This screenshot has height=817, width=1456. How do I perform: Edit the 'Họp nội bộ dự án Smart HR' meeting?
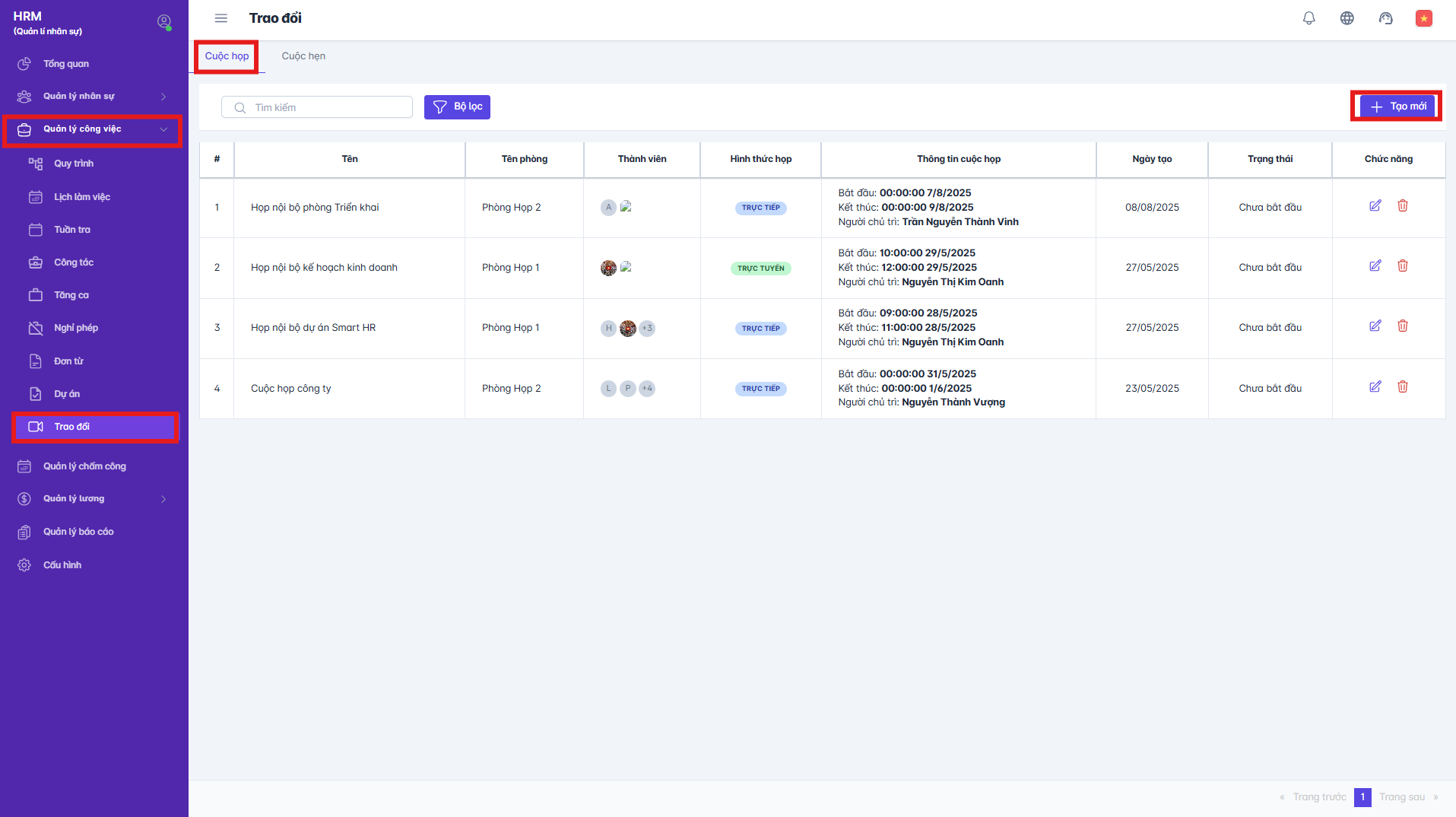1375,326
